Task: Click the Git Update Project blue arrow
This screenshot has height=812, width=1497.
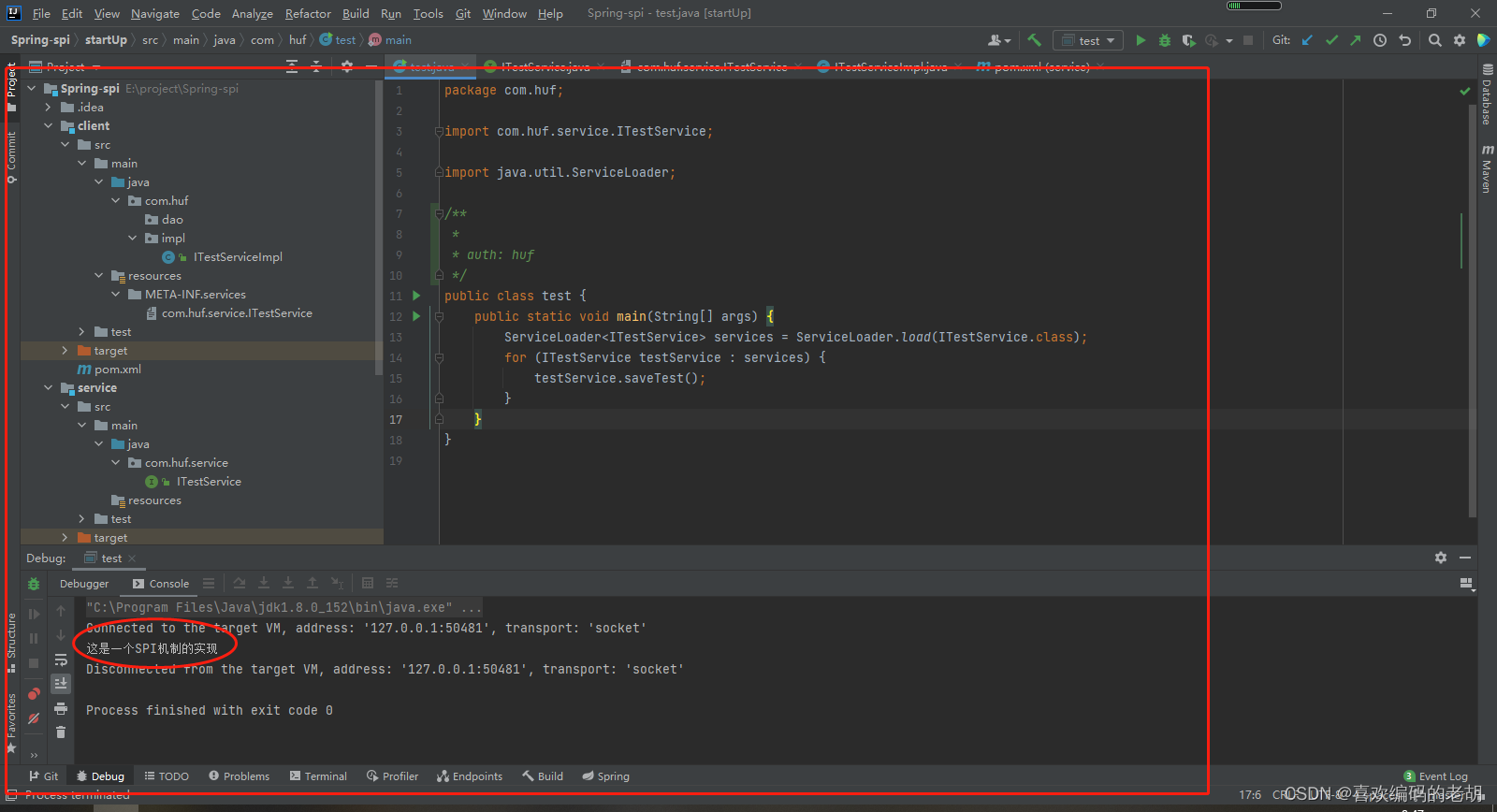Action: click(1307, 40)
